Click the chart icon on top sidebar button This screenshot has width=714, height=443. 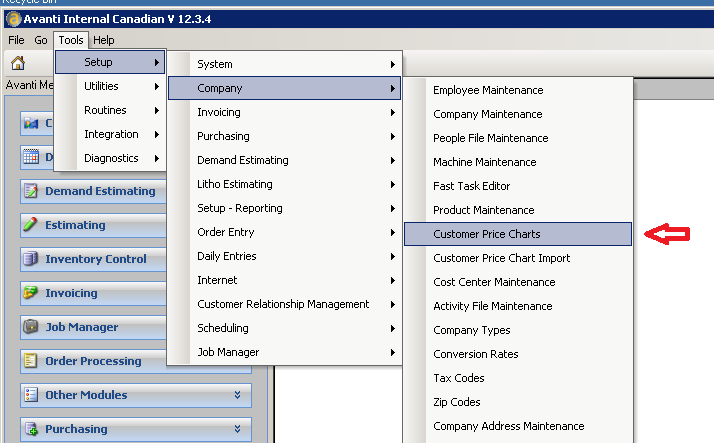[31, 123]
